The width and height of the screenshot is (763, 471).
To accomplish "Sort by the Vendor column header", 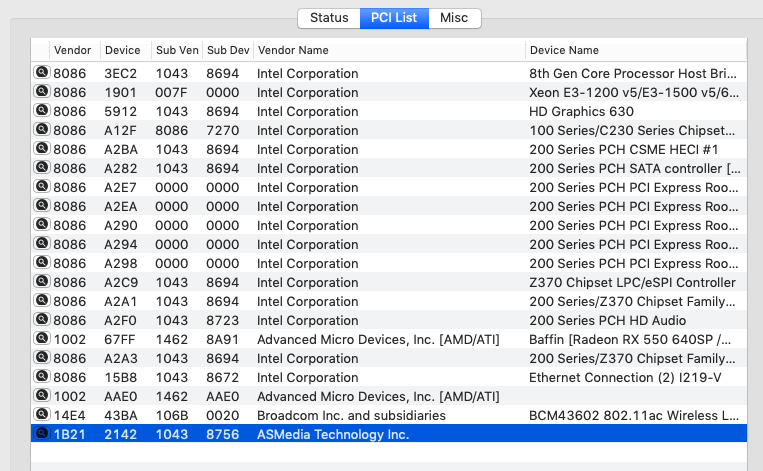I will [74, 50].
